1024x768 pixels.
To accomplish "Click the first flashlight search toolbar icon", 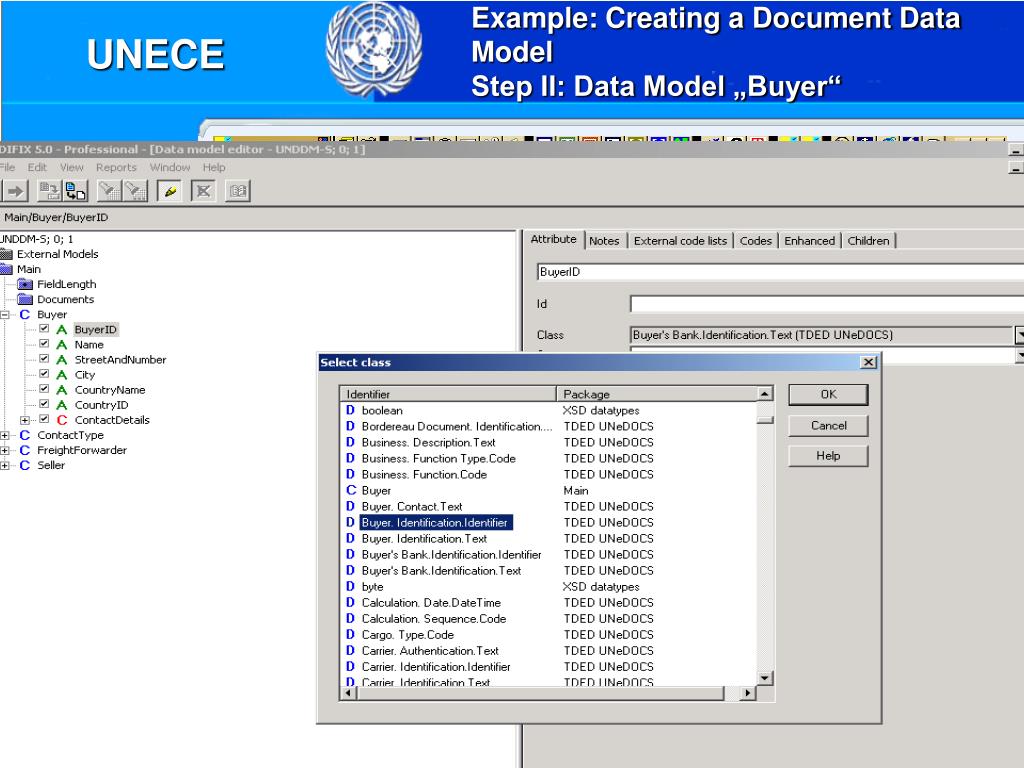I will pyautogui.click(x=108, y=191).
